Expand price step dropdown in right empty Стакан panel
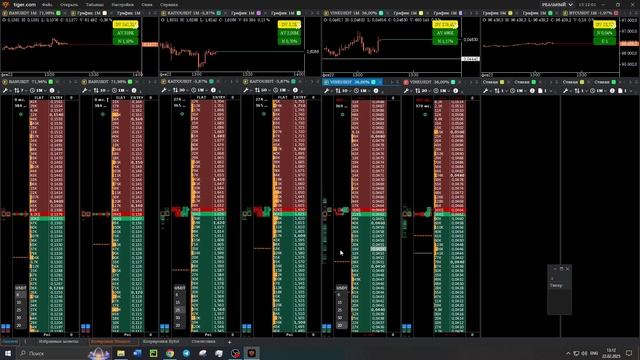 click(x=581, y=90)
